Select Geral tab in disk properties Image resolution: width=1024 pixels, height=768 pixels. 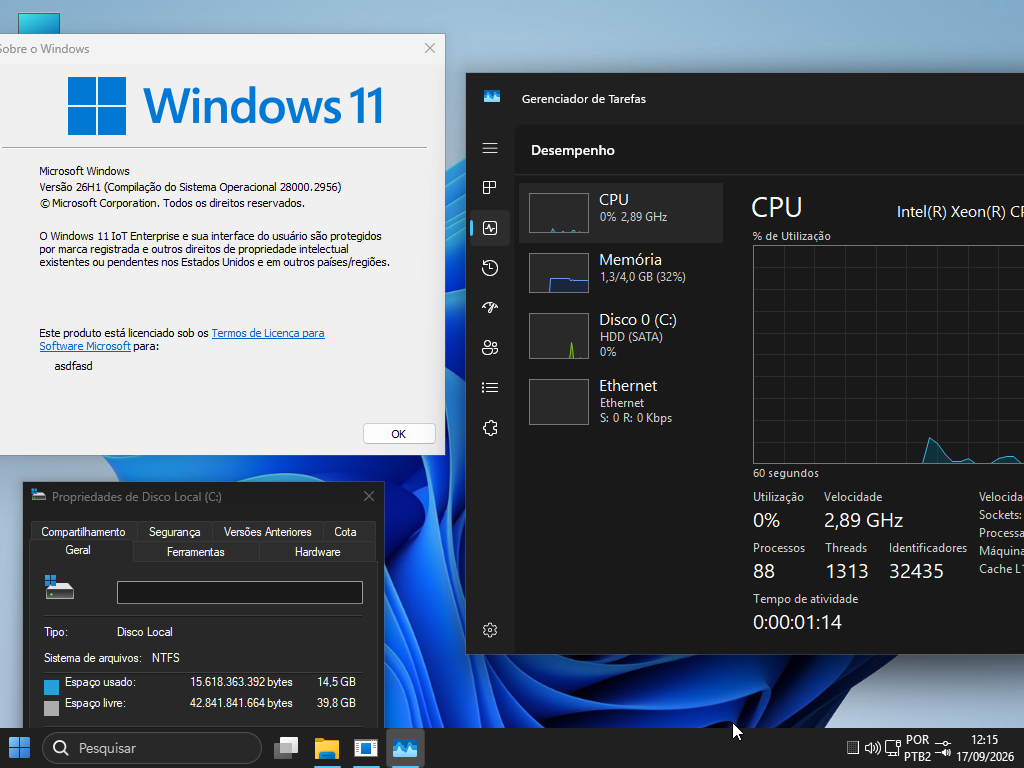(78, 551)
